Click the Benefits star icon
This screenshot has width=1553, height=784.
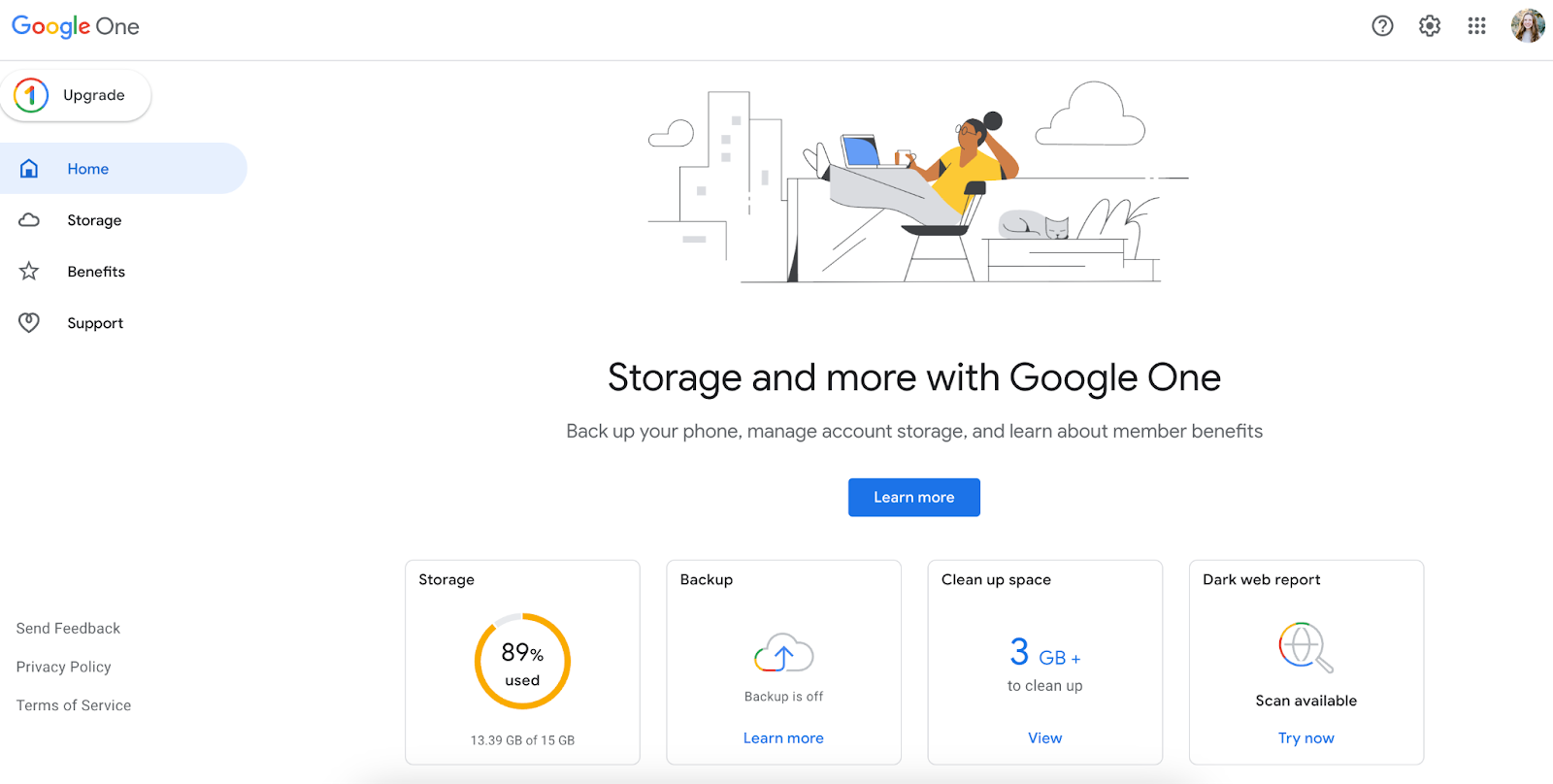pos(29,272)
